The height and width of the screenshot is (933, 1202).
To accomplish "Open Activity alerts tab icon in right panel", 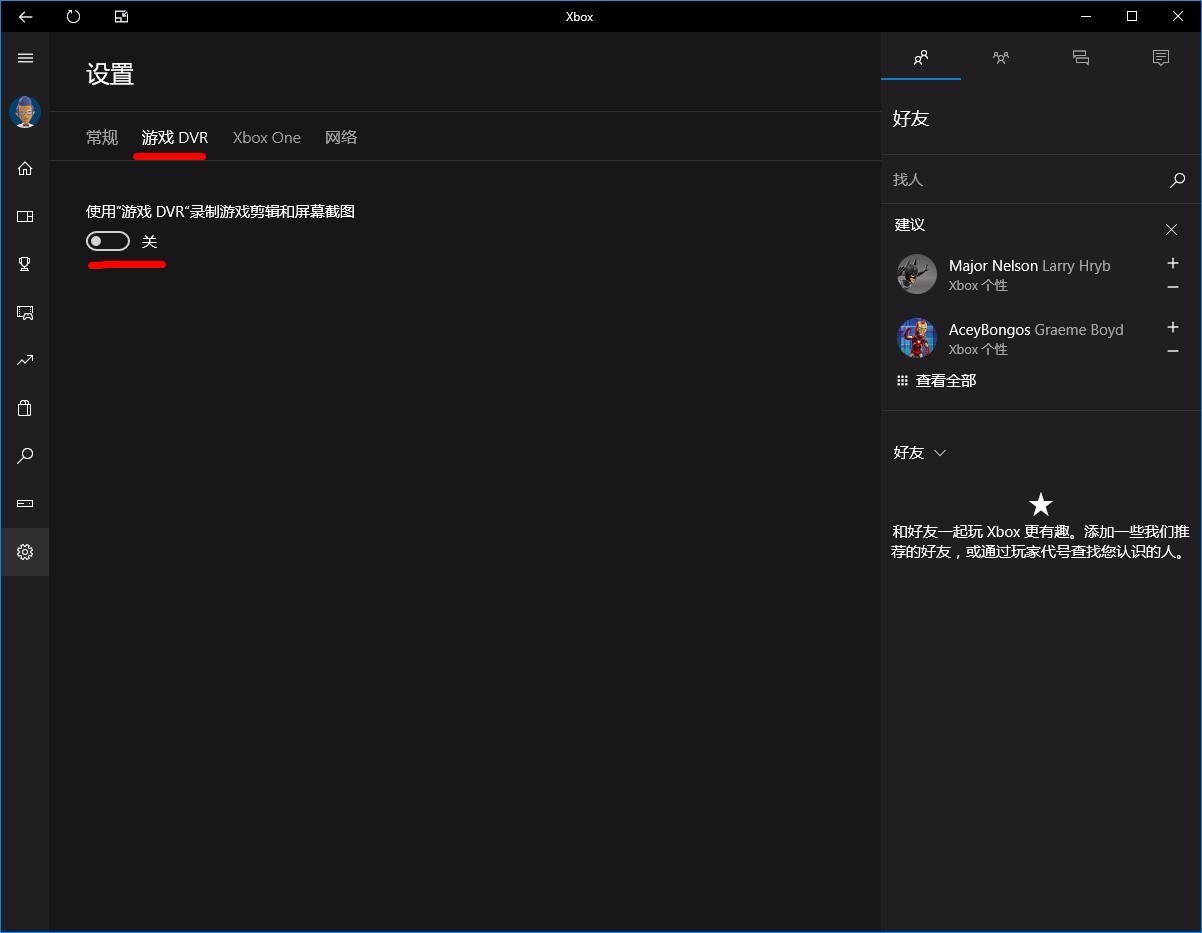I will (x=1161, y=57).
